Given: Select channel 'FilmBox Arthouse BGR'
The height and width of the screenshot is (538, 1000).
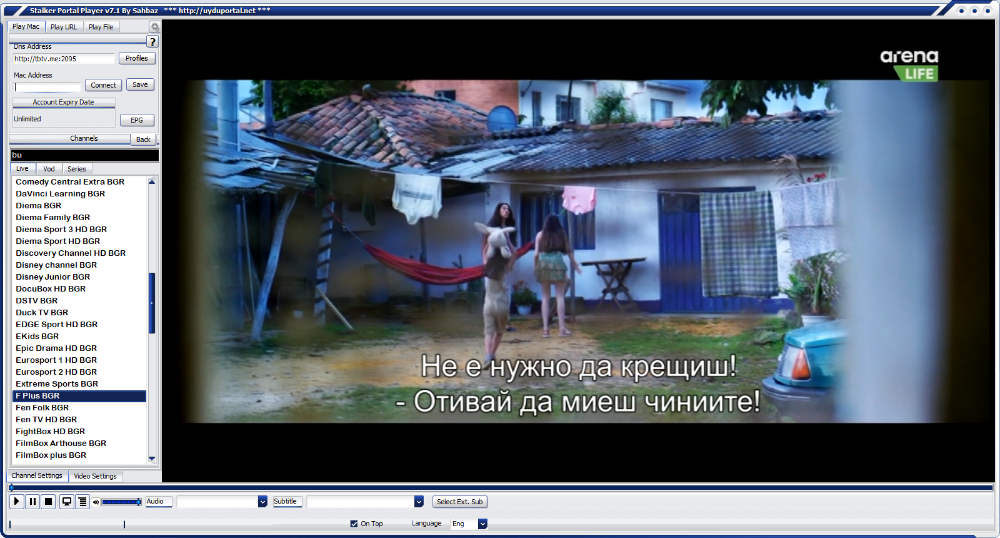Looking at the screenshot, I should click(61, 444).
